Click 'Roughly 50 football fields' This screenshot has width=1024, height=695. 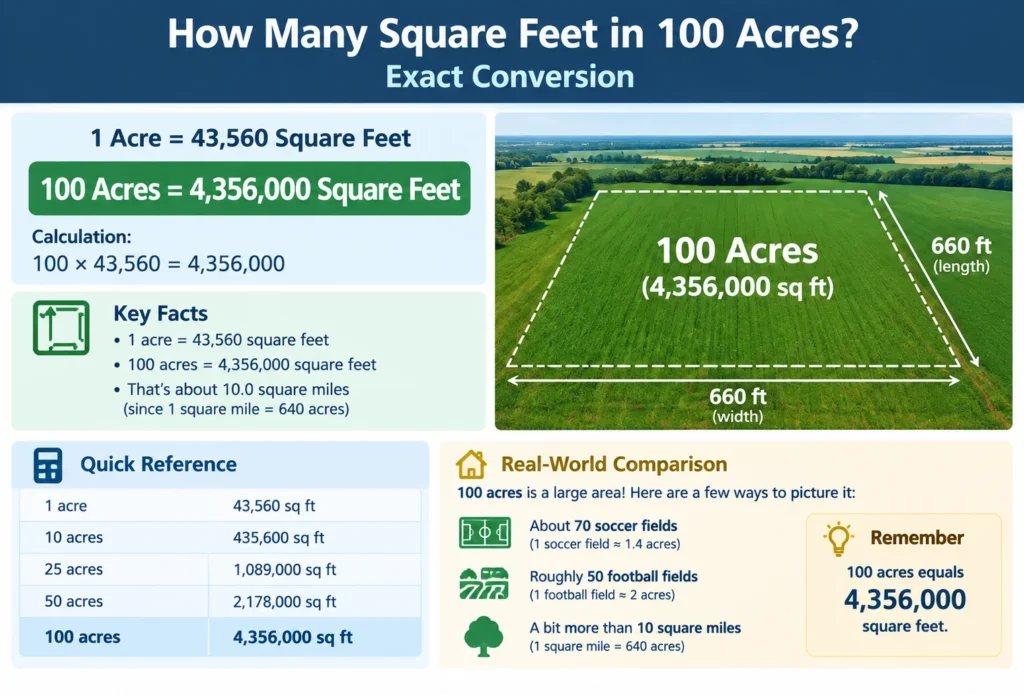pos(613,577)
